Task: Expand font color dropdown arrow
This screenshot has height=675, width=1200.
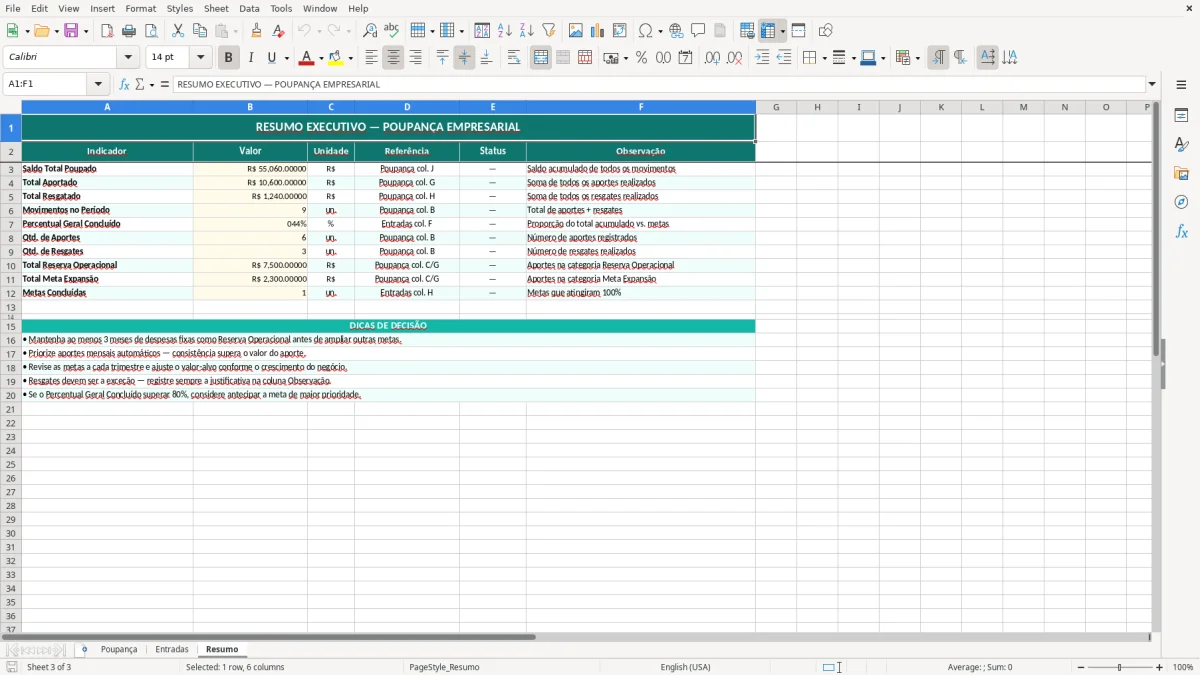Action: pyautogui.click(x=321, y=59)
